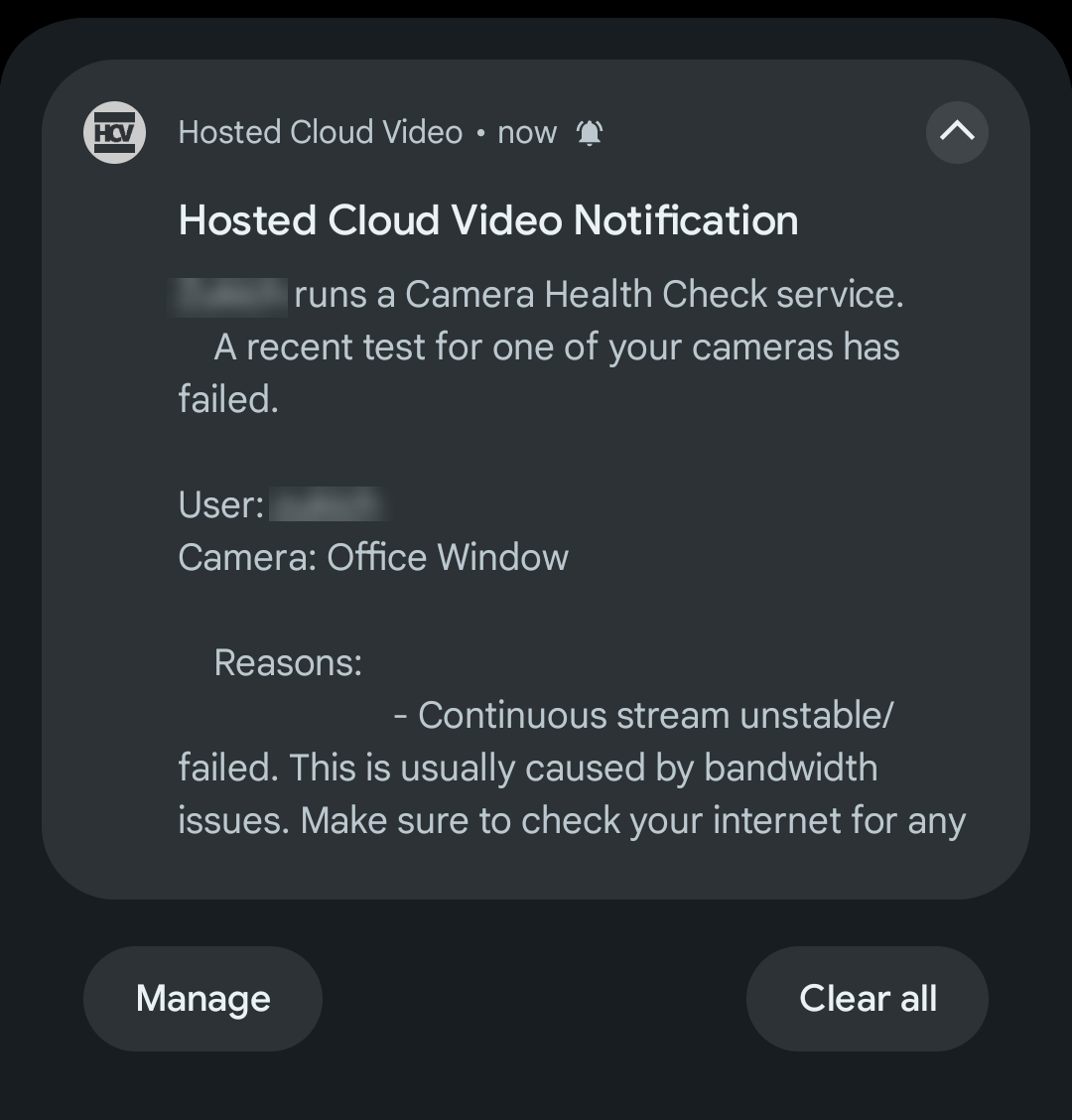This screenshot has width=1072, height=1120.
Task: Tap "A recent test for one of your cameras" text
Action: (x=556, y=347)
